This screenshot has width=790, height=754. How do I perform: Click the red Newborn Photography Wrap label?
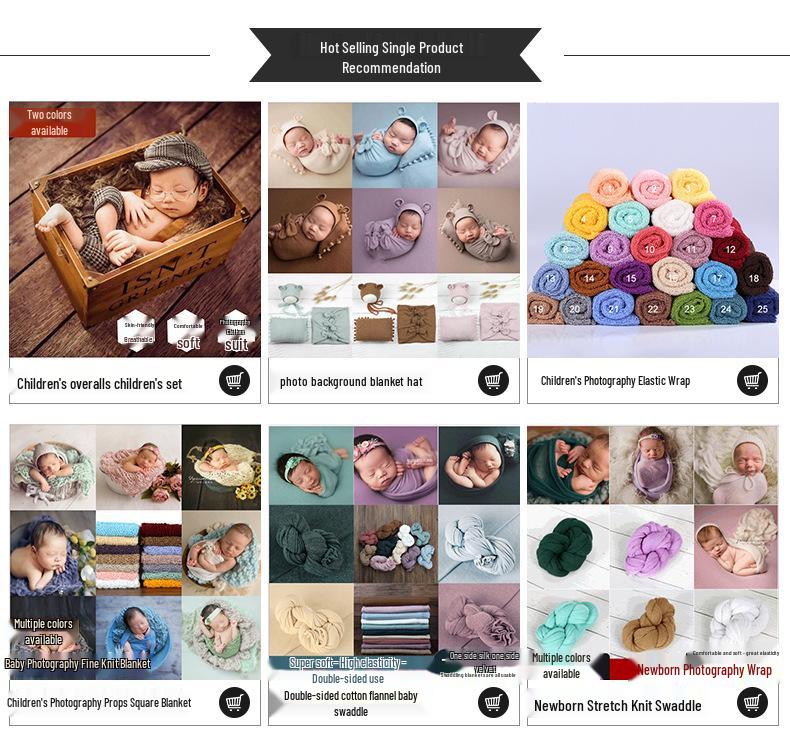[x=704, y=670]
